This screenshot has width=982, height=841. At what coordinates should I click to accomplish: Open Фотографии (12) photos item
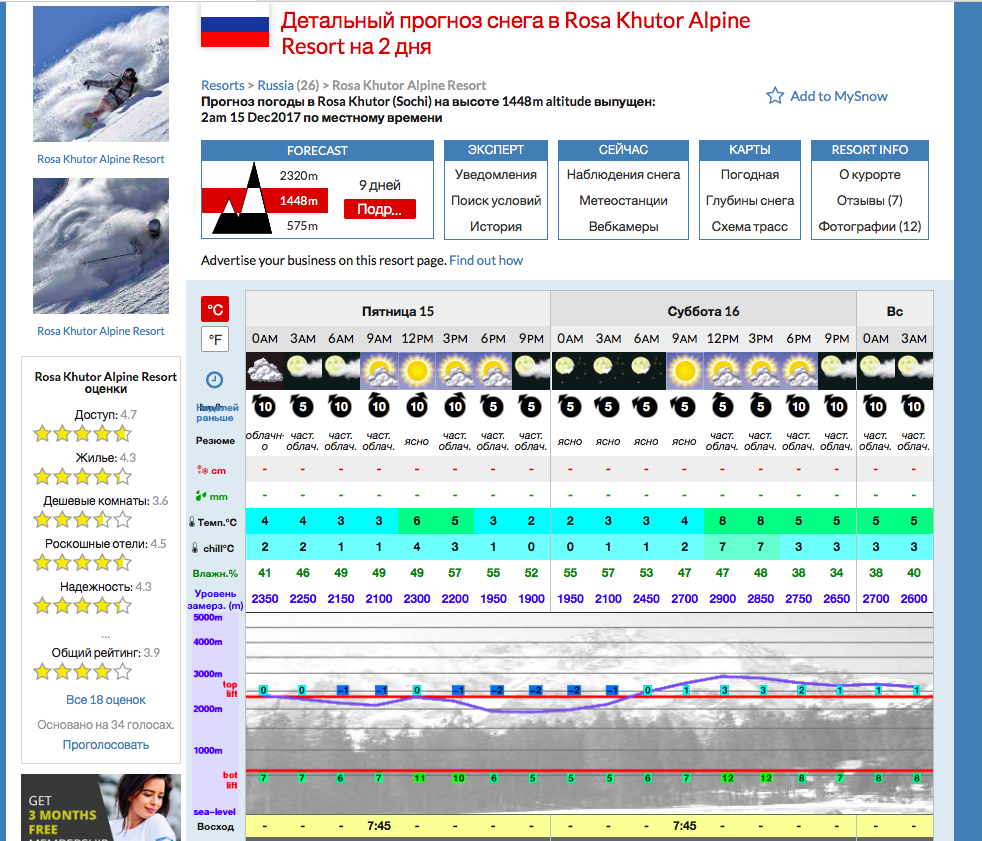pos(870,227)
